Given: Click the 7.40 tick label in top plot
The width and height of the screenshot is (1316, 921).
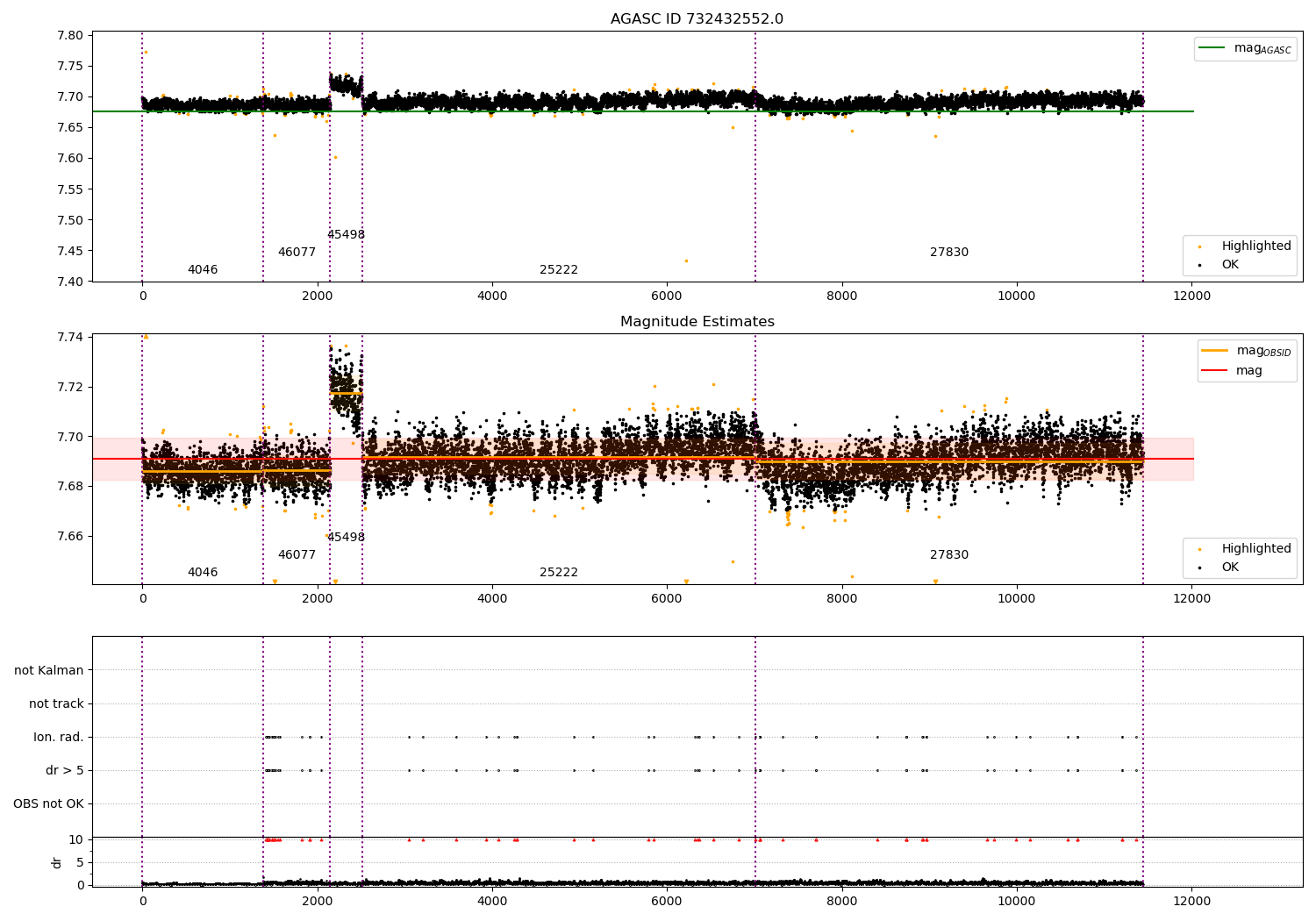Looking at the screenshot, I should pos(70,282).
